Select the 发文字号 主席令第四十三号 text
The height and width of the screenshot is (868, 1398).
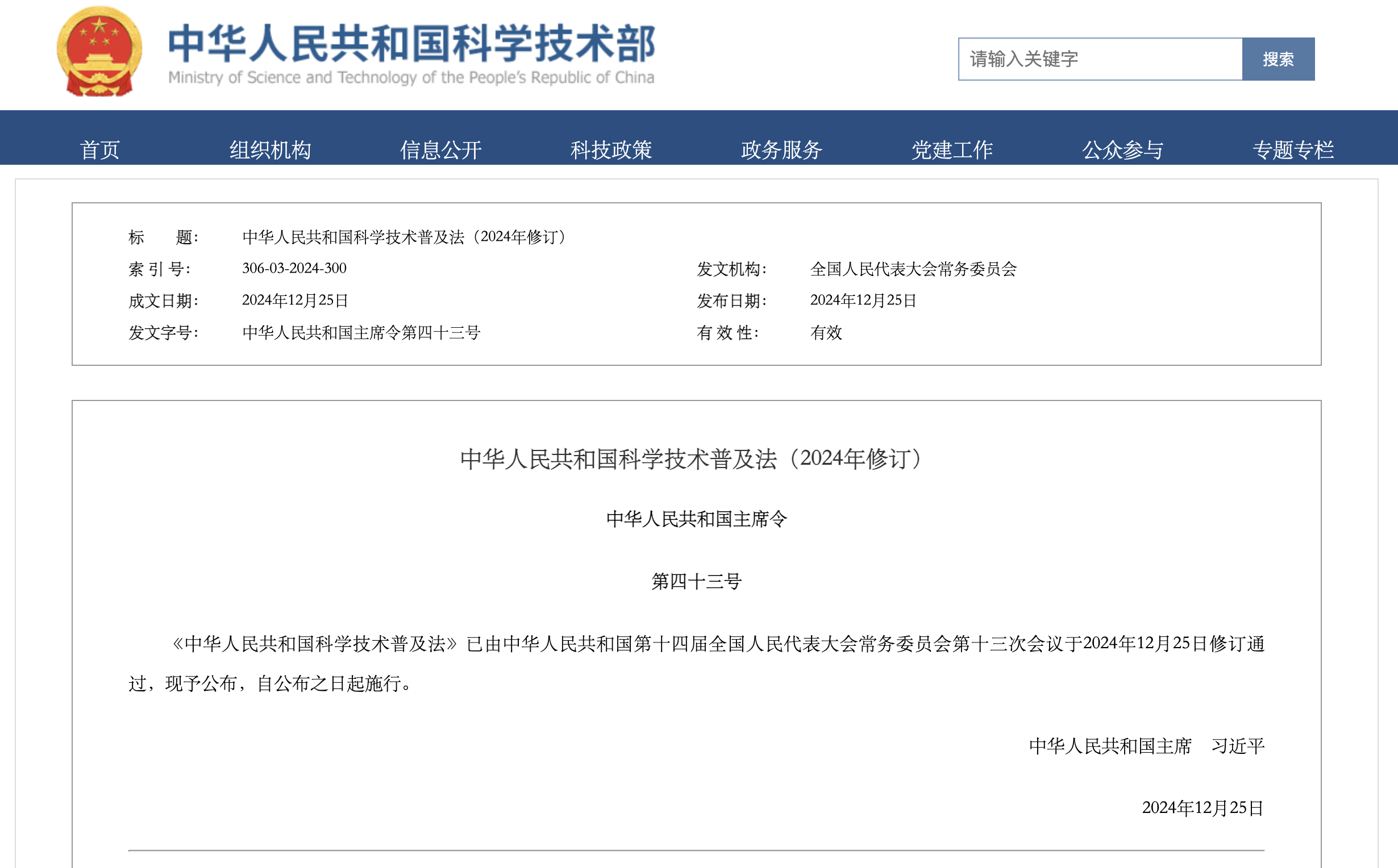pos(361,332)
